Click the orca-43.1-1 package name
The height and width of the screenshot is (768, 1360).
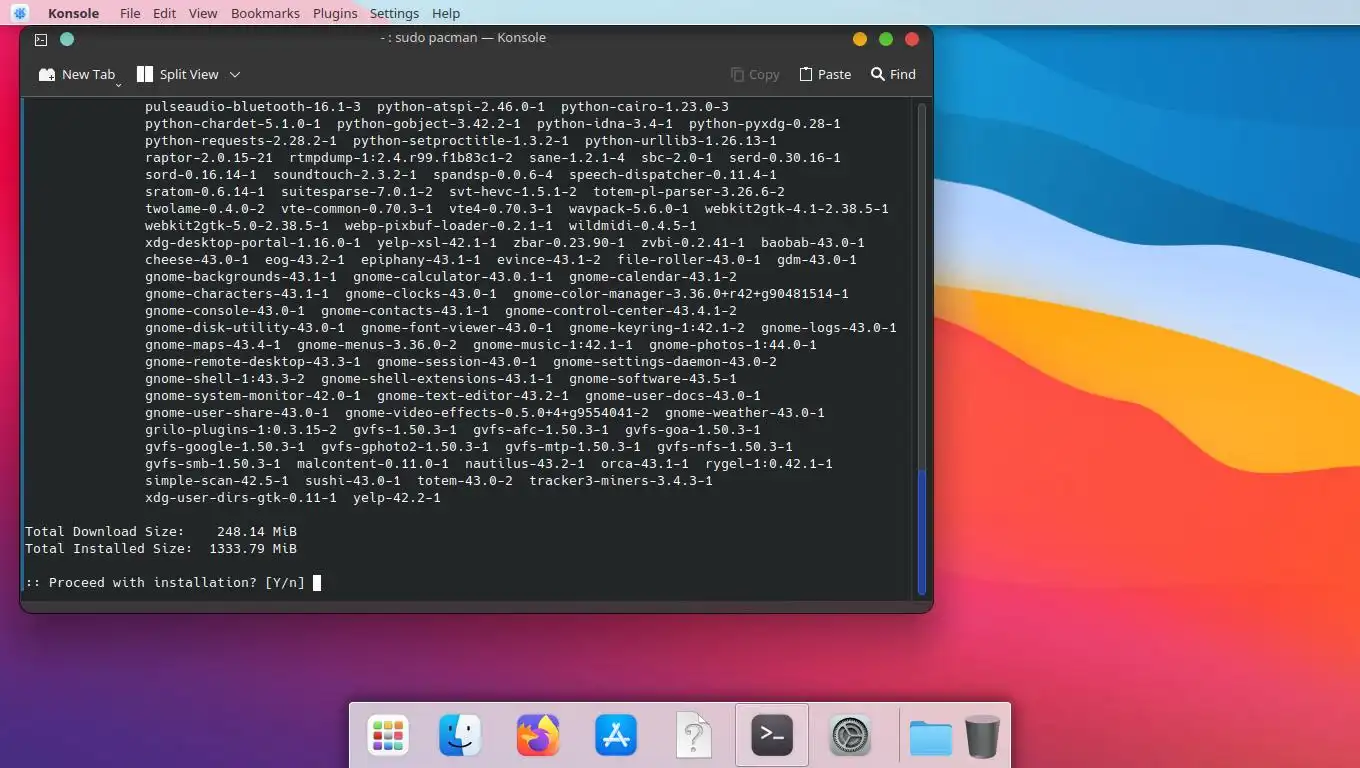click(x=645, y=463)
